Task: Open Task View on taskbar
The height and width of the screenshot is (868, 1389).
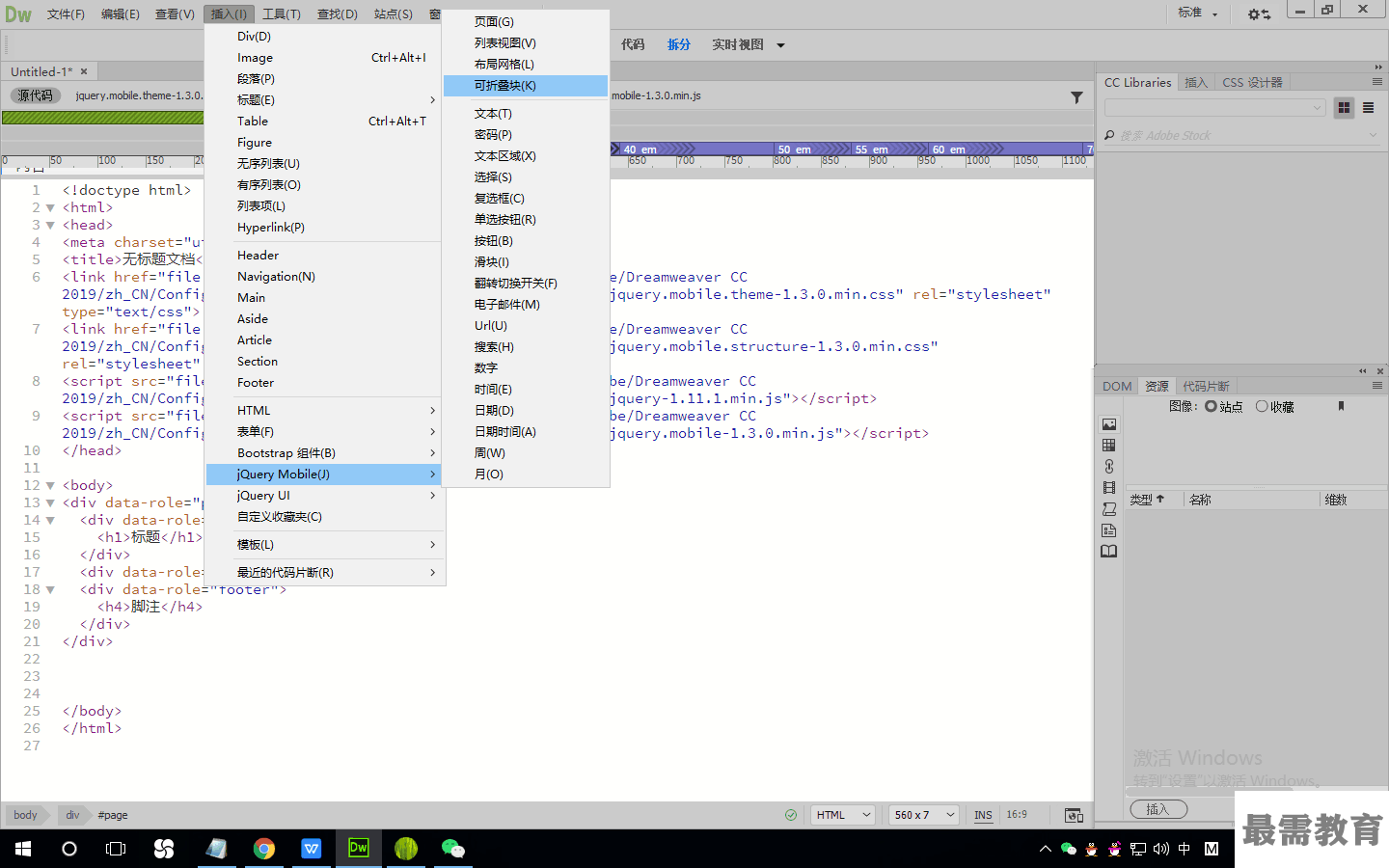Action: (x=116, y=849)
